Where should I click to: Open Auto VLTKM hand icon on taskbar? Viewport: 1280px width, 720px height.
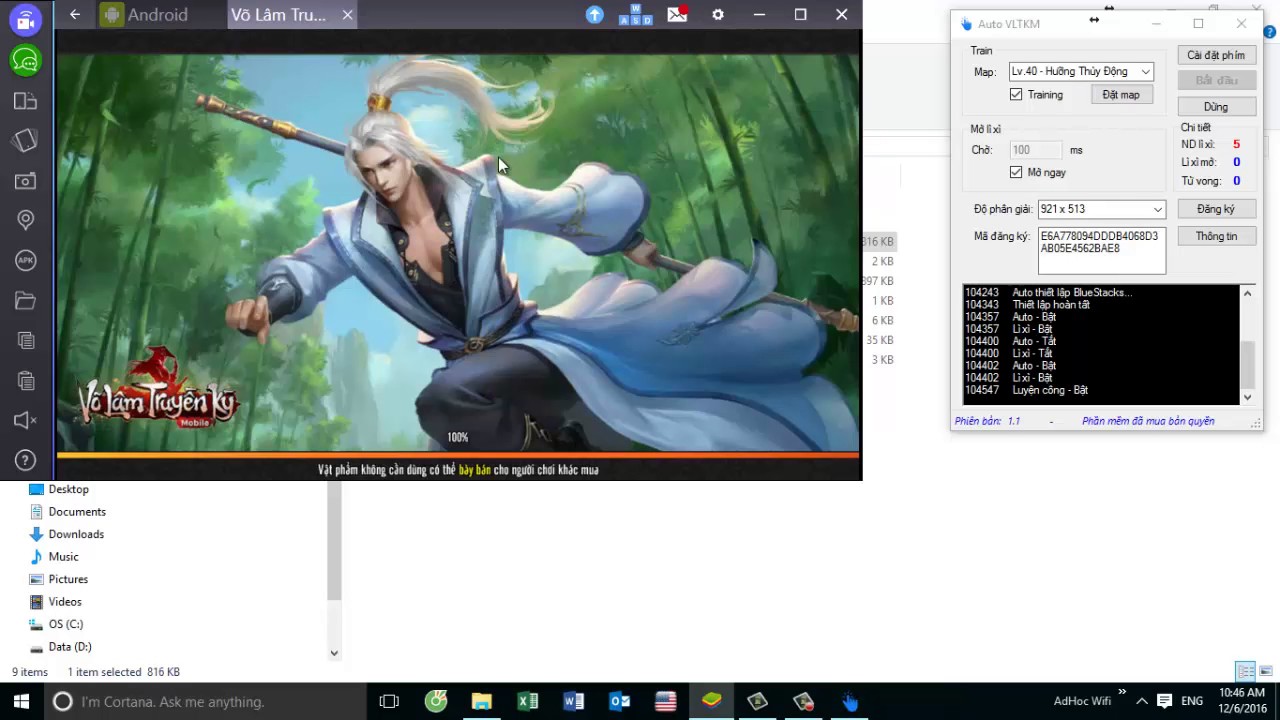849,701
